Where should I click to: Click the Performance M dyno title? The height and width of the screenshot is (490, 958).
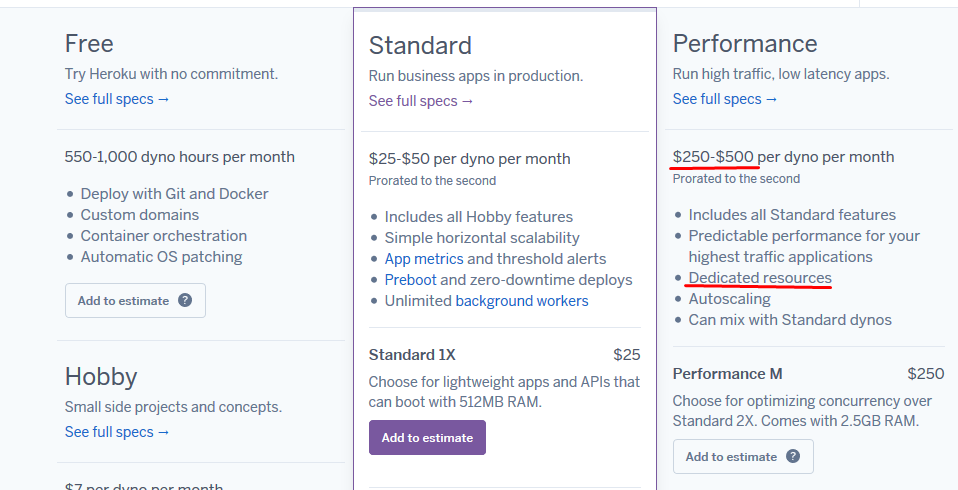point(727,374)
